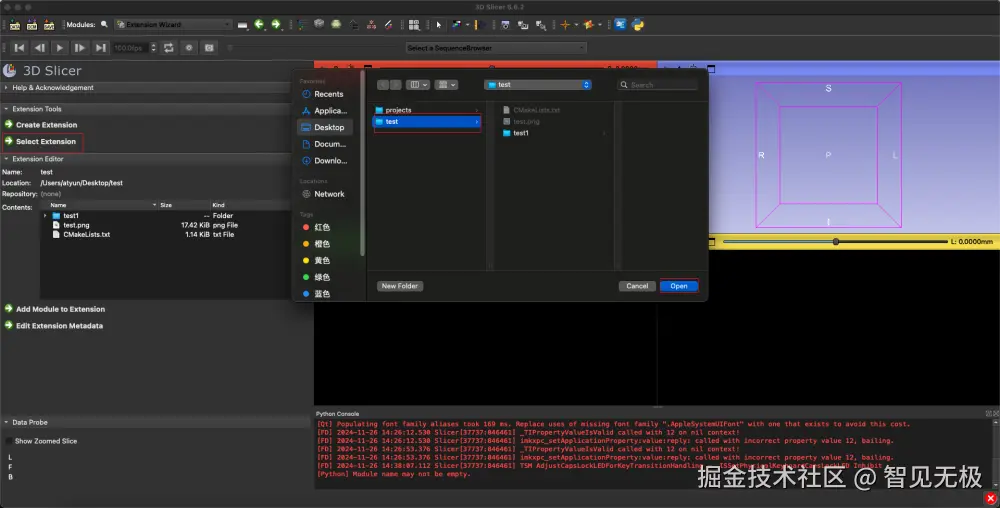Click the Open button in dialog
The image size is (1000, 508).
[678, 286]
